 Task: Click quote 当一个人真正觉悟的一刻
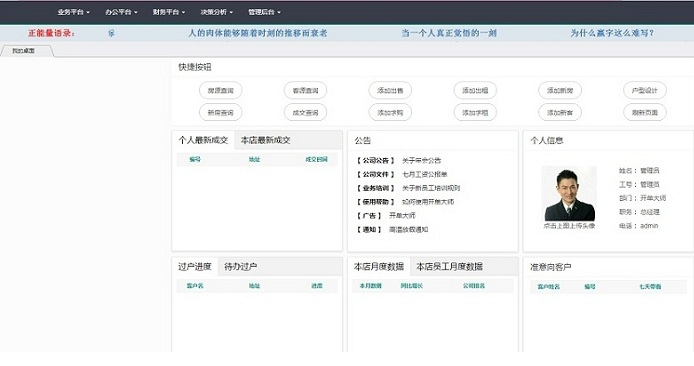(449, 33)
